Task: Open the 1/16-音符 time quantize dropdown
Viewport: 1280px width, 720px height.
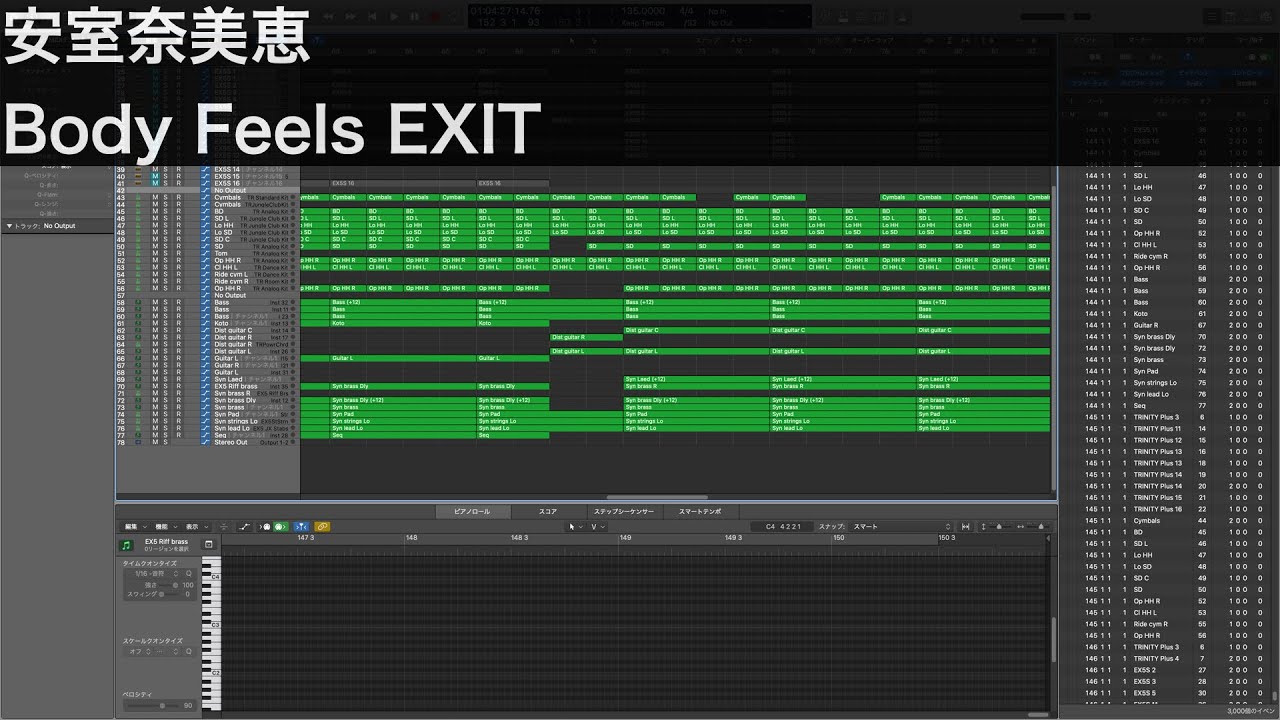Action: [156, 574]
